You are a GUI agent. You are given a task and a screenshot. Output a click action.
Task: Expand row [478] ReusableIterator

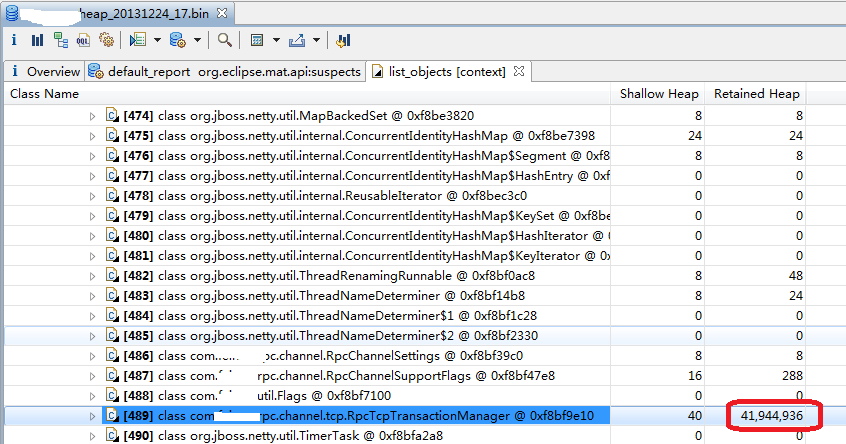92,196
